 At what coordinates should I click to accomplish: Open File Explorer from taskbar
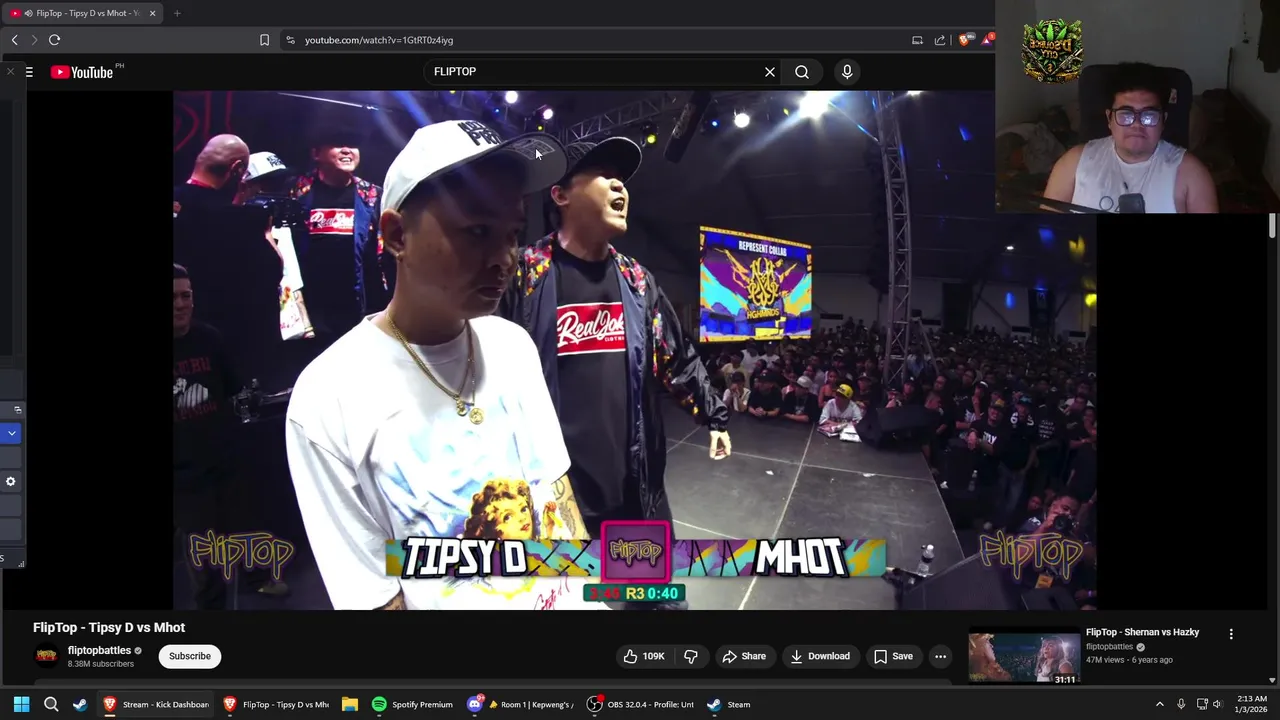[349, 704]
